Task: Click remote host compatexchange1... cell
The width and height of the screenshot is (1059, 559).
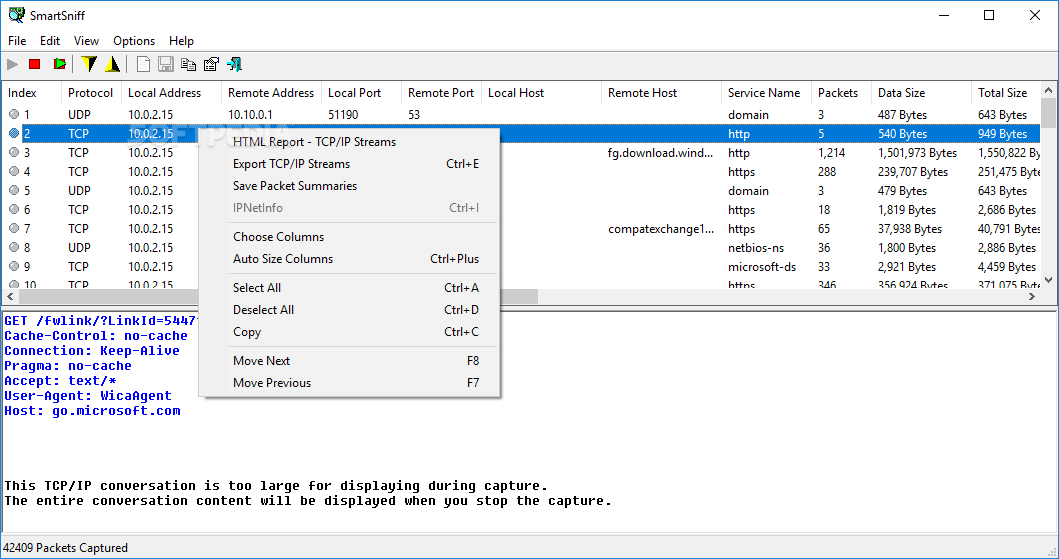Action: point(661,229)
